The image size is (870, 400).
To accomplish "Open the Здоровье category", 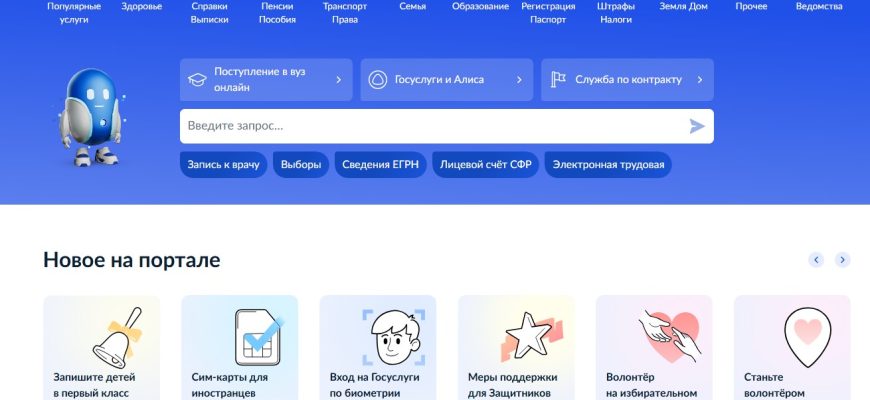I will point(141,7).
